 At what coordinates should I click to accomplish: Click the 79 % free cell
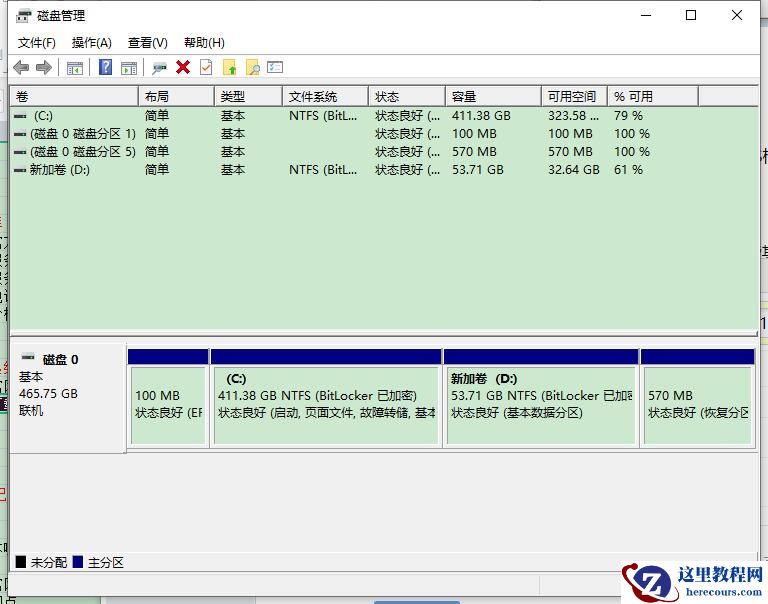[628, 116]
